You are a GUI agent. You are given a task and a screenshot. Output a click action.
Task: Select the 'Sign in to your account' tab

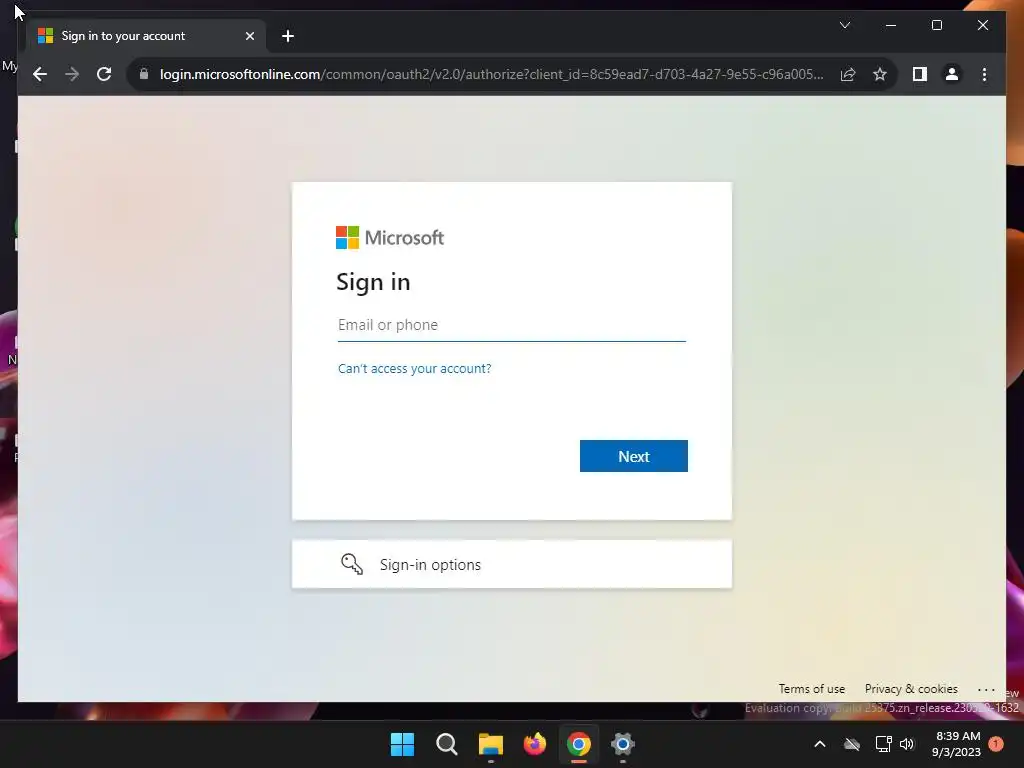click(146, 36)
